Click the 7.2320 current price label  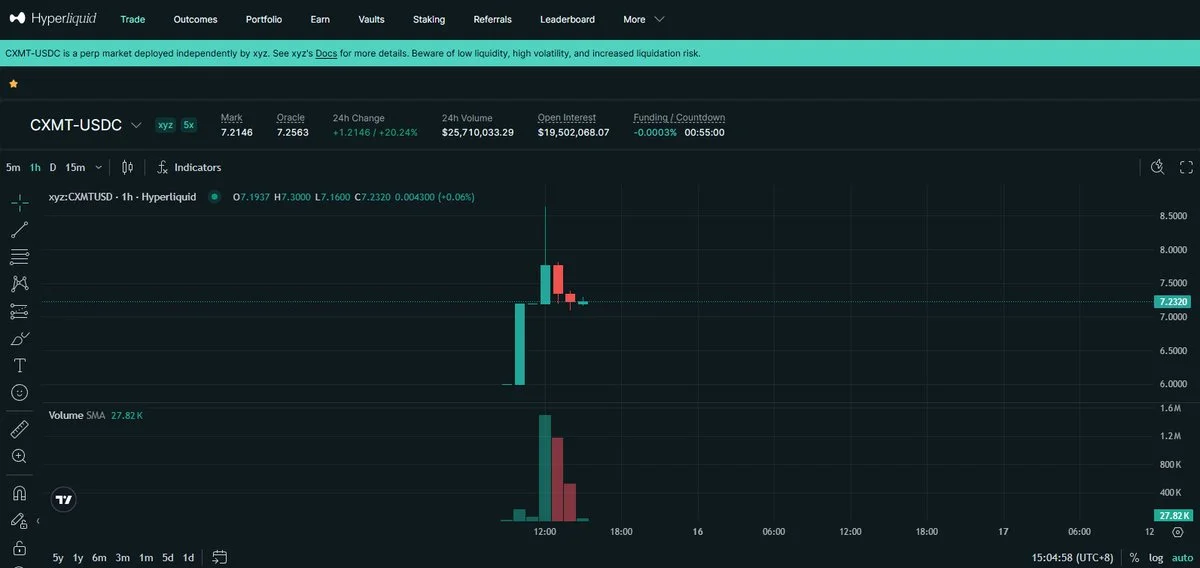(x=1173, y=301)
